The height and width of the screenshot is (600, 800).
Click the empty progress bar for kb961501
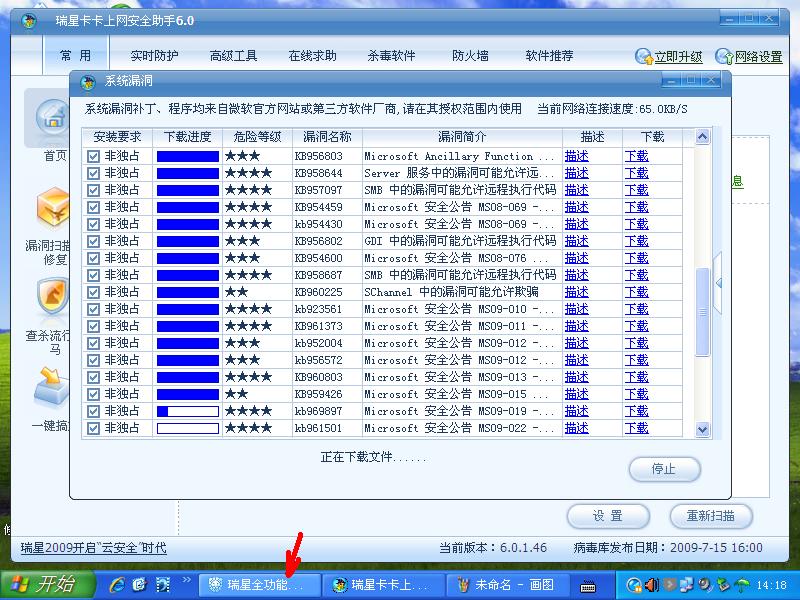coord(188,429)
